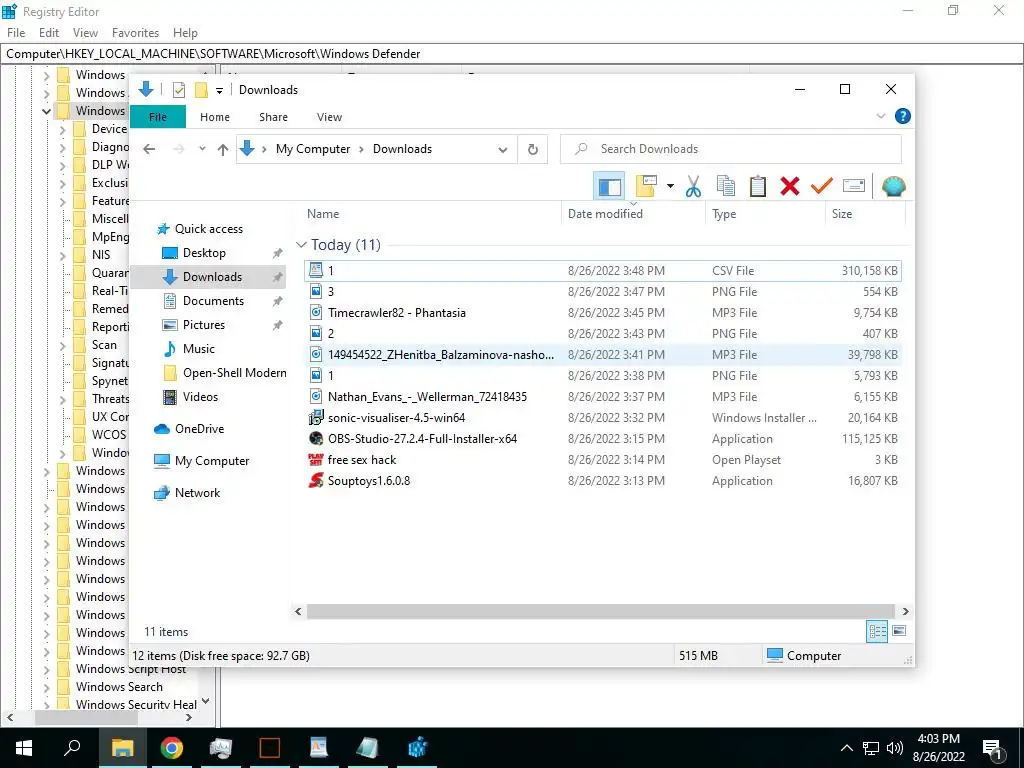This screenshot has height=768, width=1024.
Task: Click the Rename icon in toolbar
Action: point(854,186)
